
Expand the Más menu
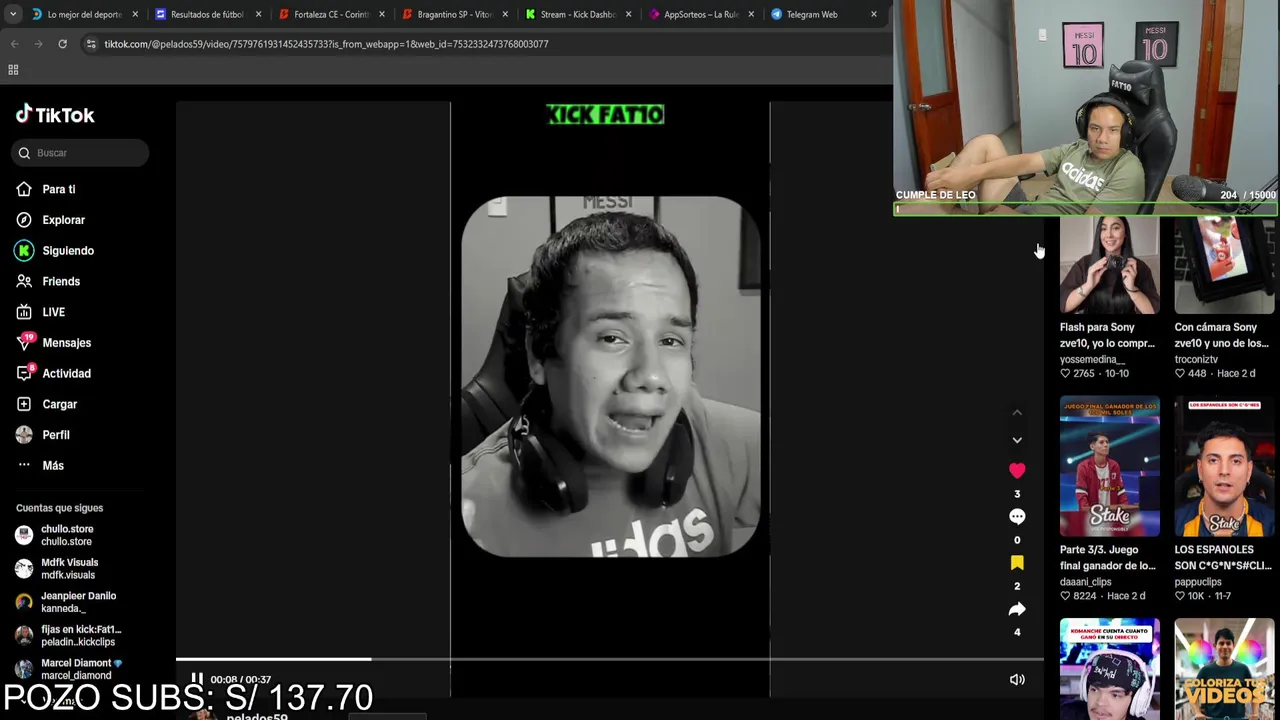pyautogui.click(x=53, y=465)
